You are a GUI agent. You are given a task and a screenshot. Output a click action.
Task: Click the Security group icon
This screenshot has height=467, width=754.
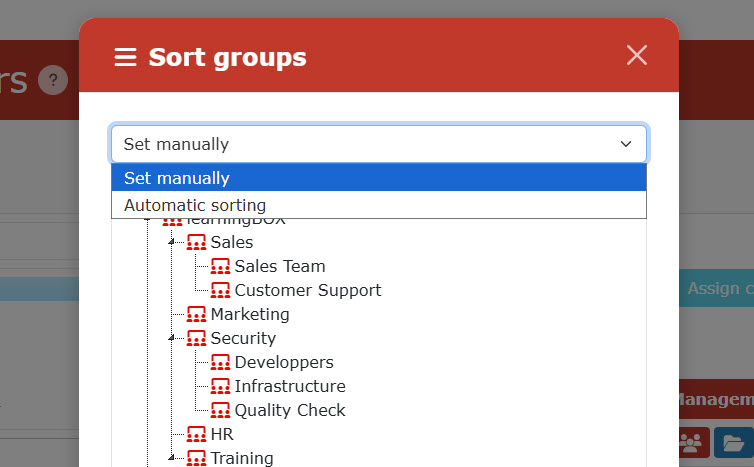[x=196, y=339]
